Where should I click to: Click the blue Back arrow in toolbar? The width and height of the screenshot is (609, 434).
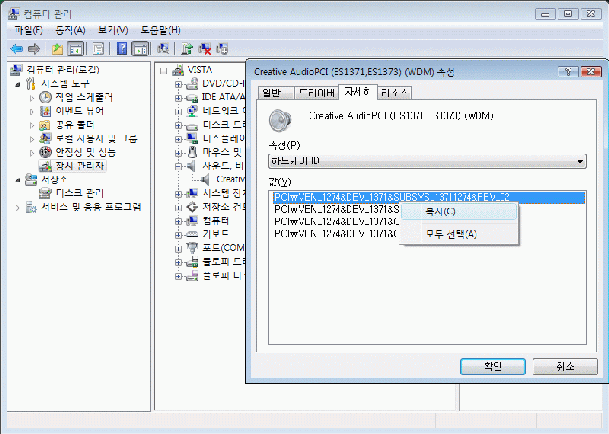pyautogui.click(x=16, y=49)
